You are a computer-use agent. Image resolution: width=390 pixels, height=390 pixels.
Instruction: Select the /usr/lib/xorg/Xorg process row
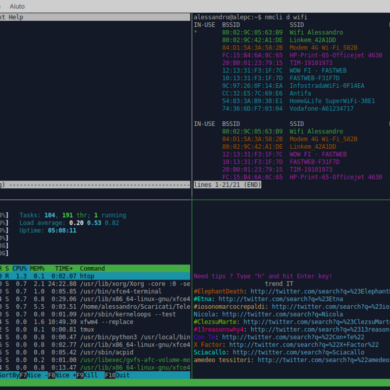point(95,284)
